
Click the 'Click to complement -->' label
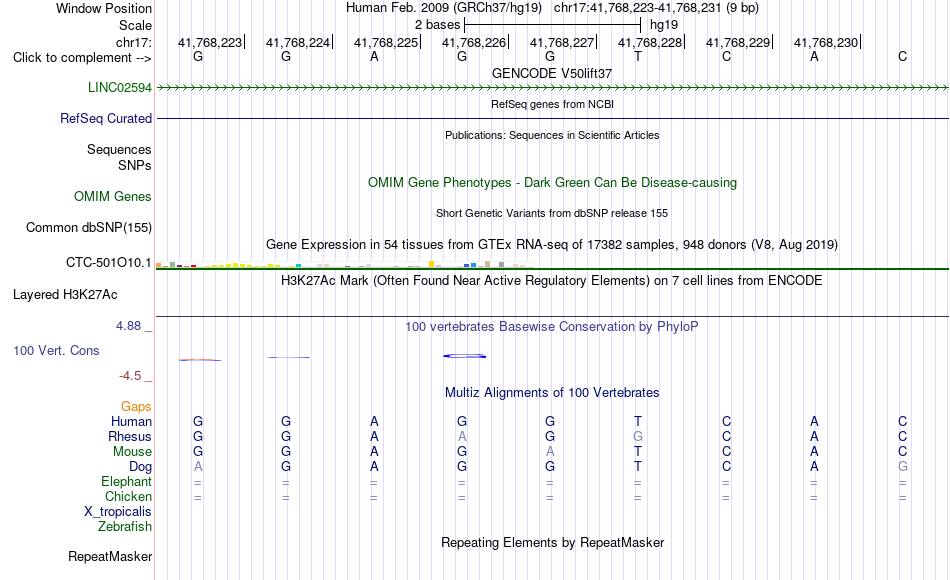pos(82,58)
